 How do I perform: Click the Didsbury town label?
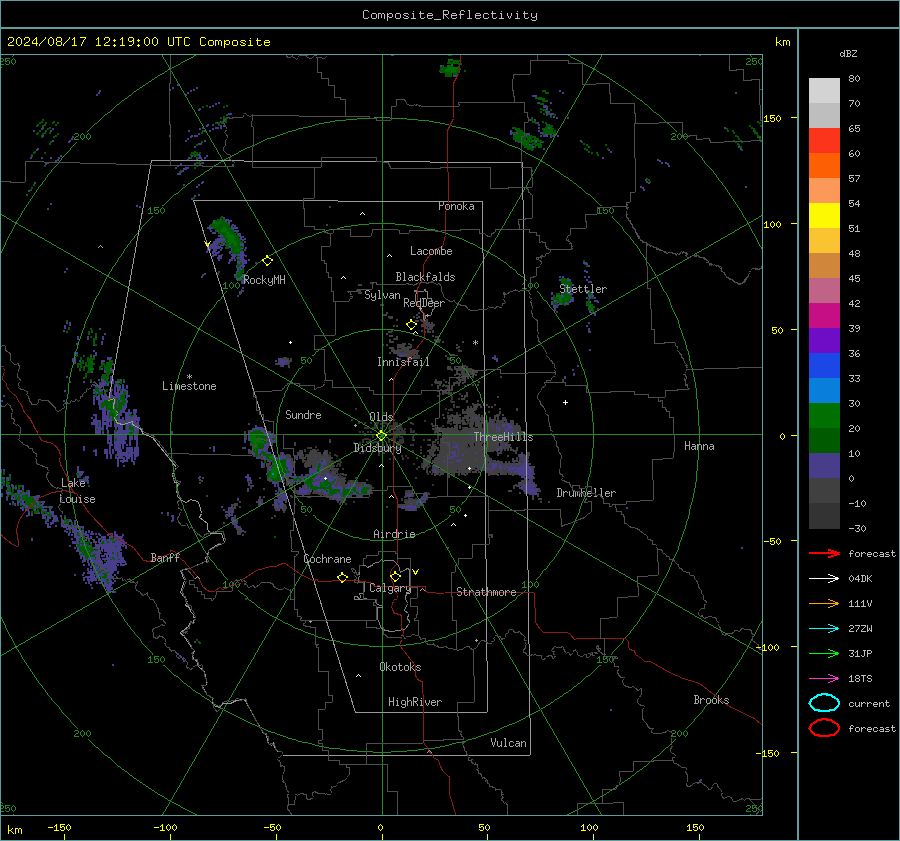pos(377,448)
